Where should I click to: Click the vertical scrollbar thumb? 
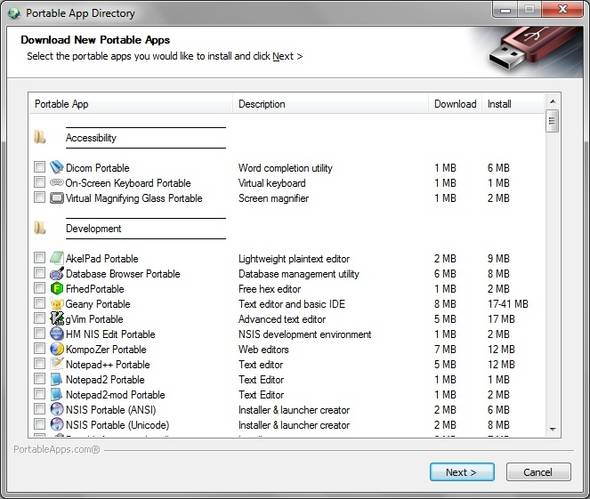click(552, 121)
